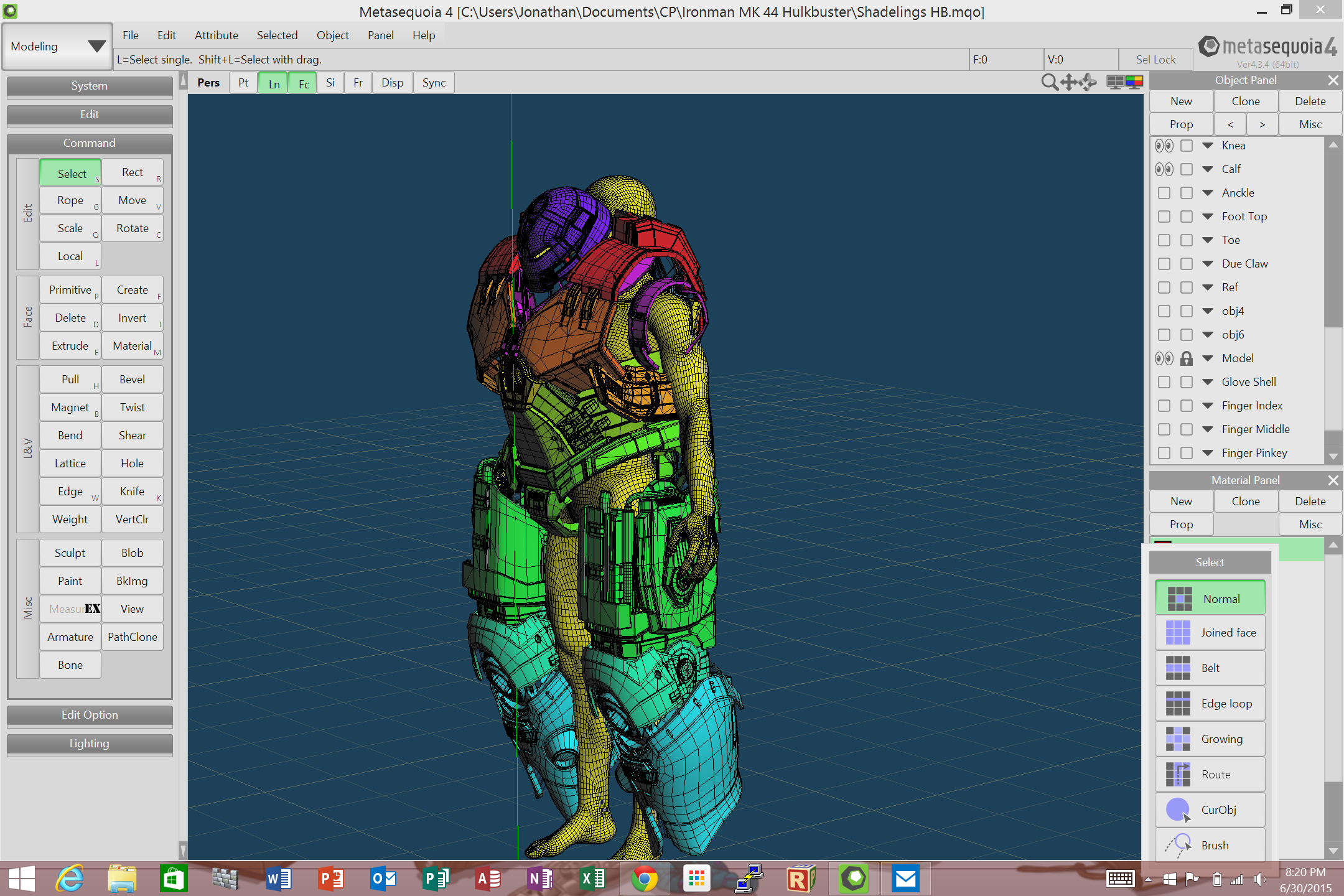Open the Object menu
The height and width of the screenshot is (896, 1344).
pyautogui.click(x=333, y=35)
